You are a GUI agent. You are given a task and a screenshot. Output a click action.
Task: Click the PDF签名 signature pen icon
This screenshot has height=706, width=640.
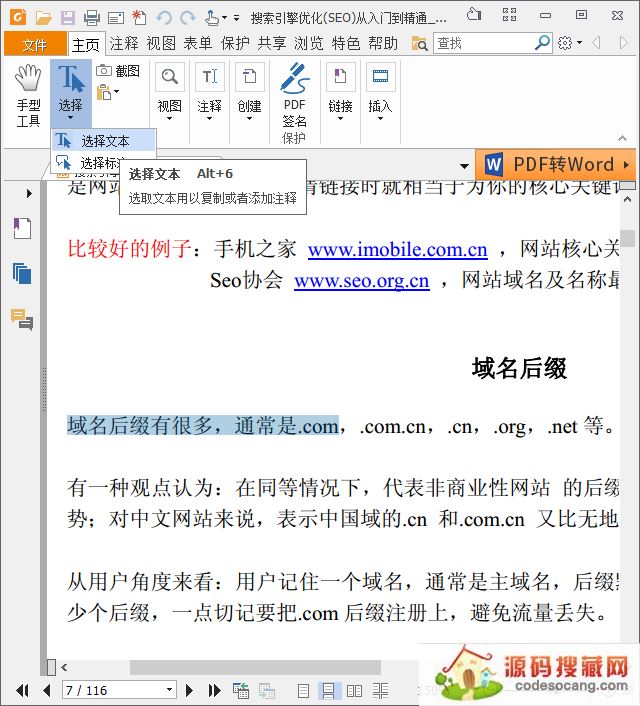click(x=294, y=77)
